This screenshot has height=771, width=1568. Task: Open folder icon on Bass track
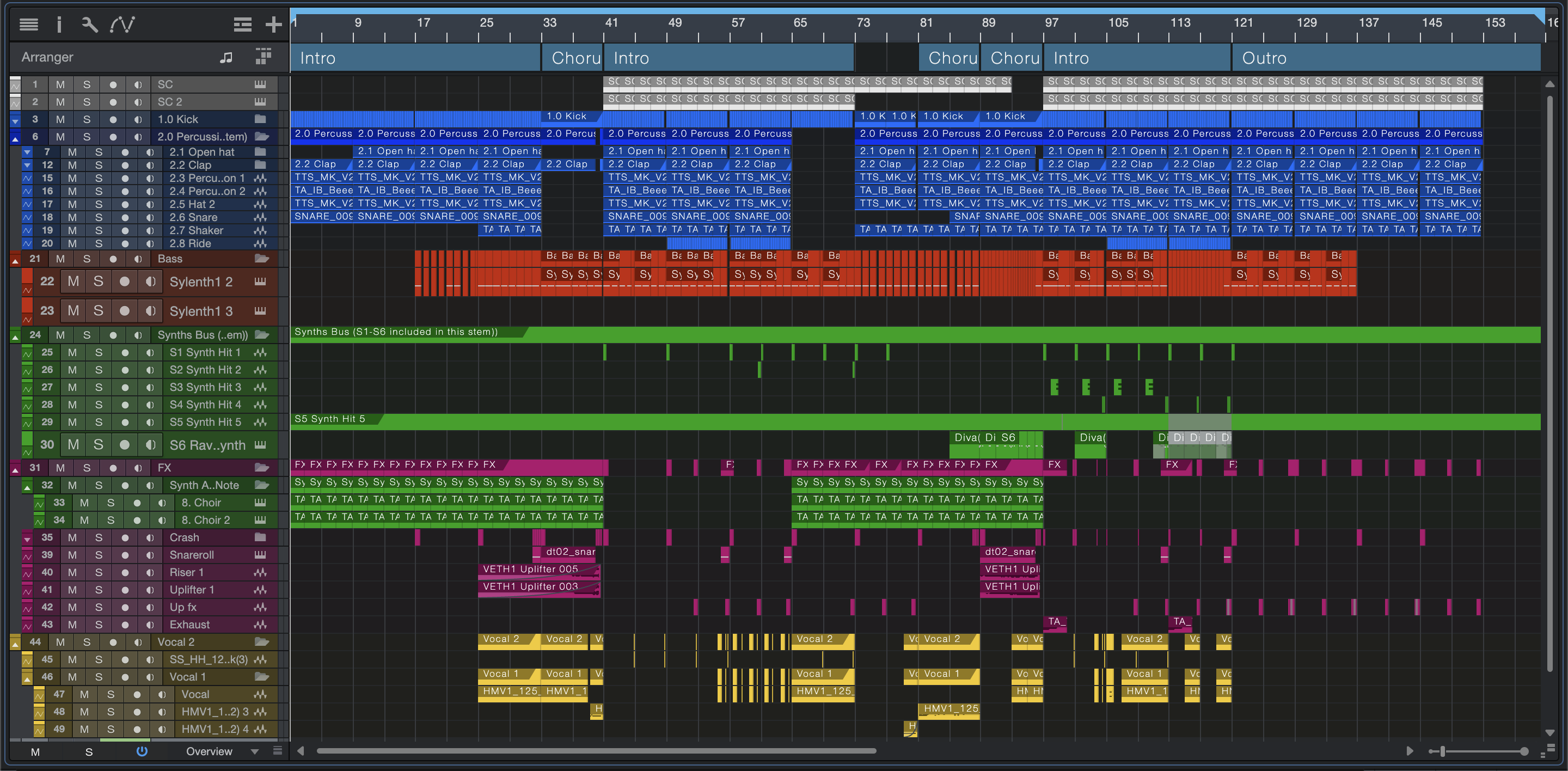tap(261, 259)
